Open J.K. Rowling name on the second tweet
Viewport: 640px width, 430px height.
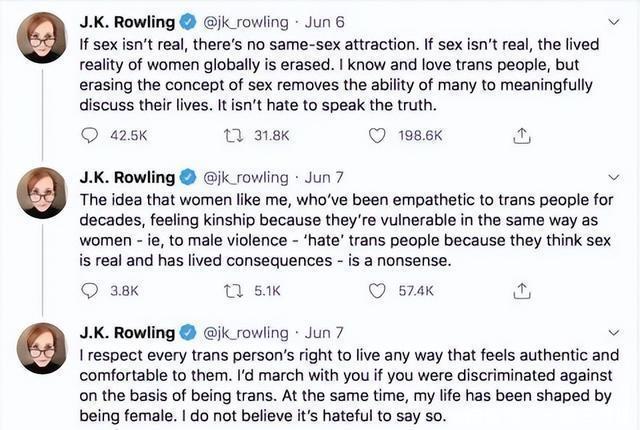click(x=127, y=178)
